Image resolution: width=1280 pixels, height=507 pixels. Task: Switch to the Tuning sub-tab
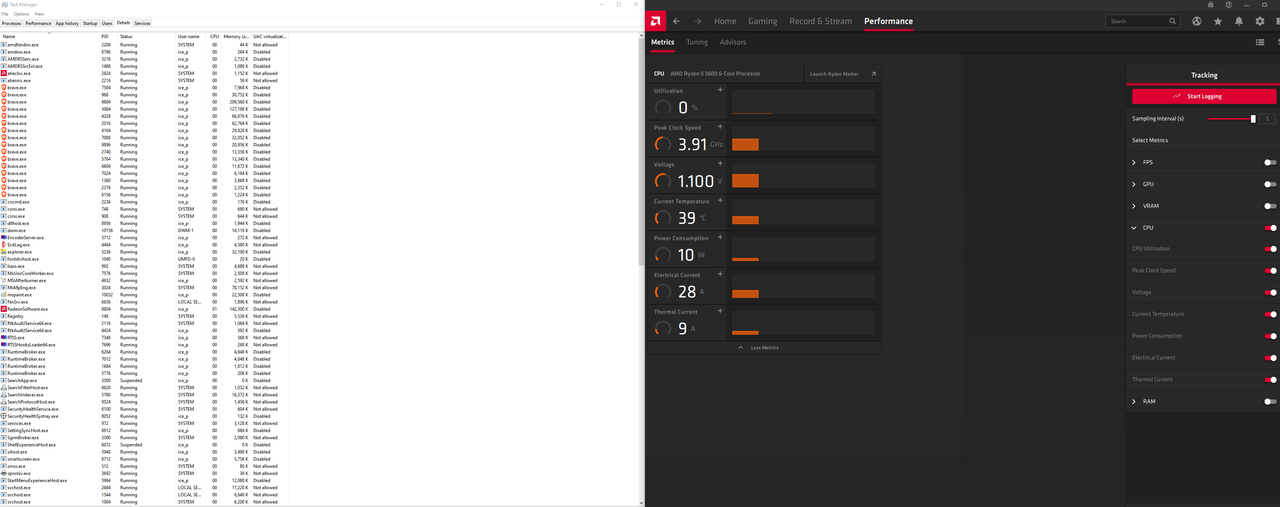pos(697,42)
